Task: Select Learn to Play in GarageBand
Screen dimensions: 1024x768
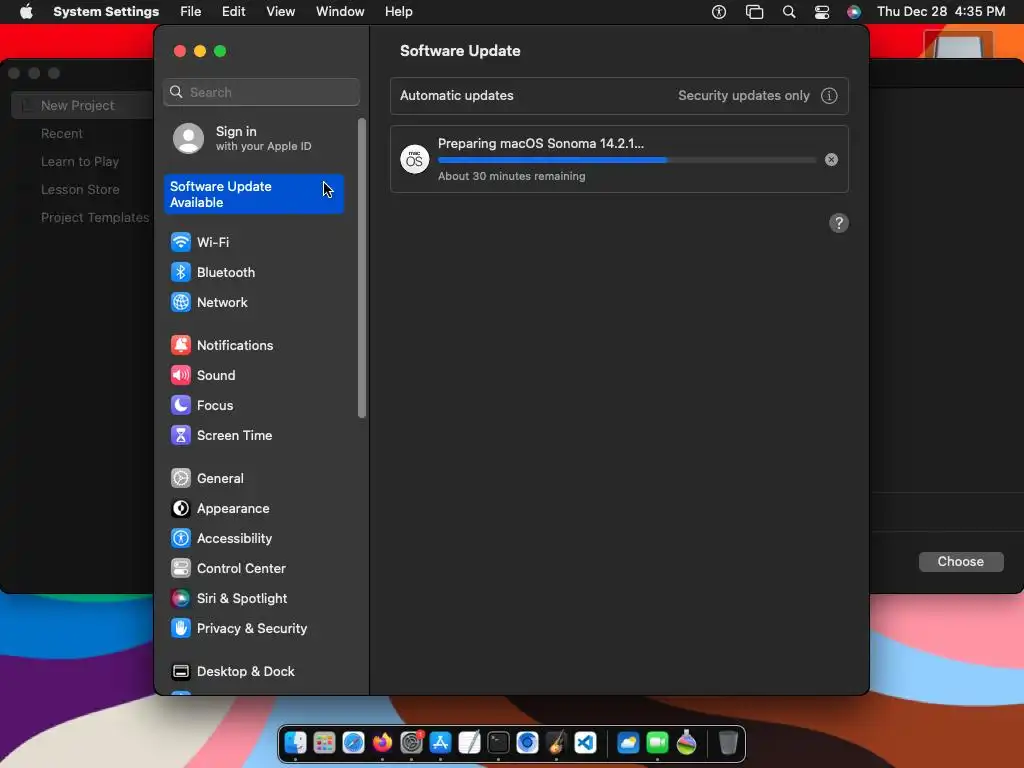Action: 80,161
